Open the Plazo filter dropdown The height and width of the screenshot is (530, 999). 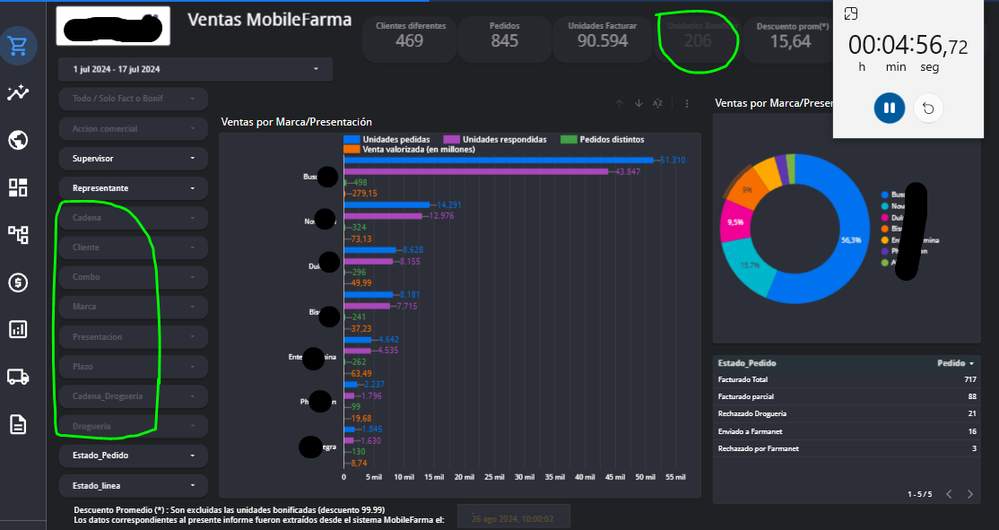coord(133,367)
